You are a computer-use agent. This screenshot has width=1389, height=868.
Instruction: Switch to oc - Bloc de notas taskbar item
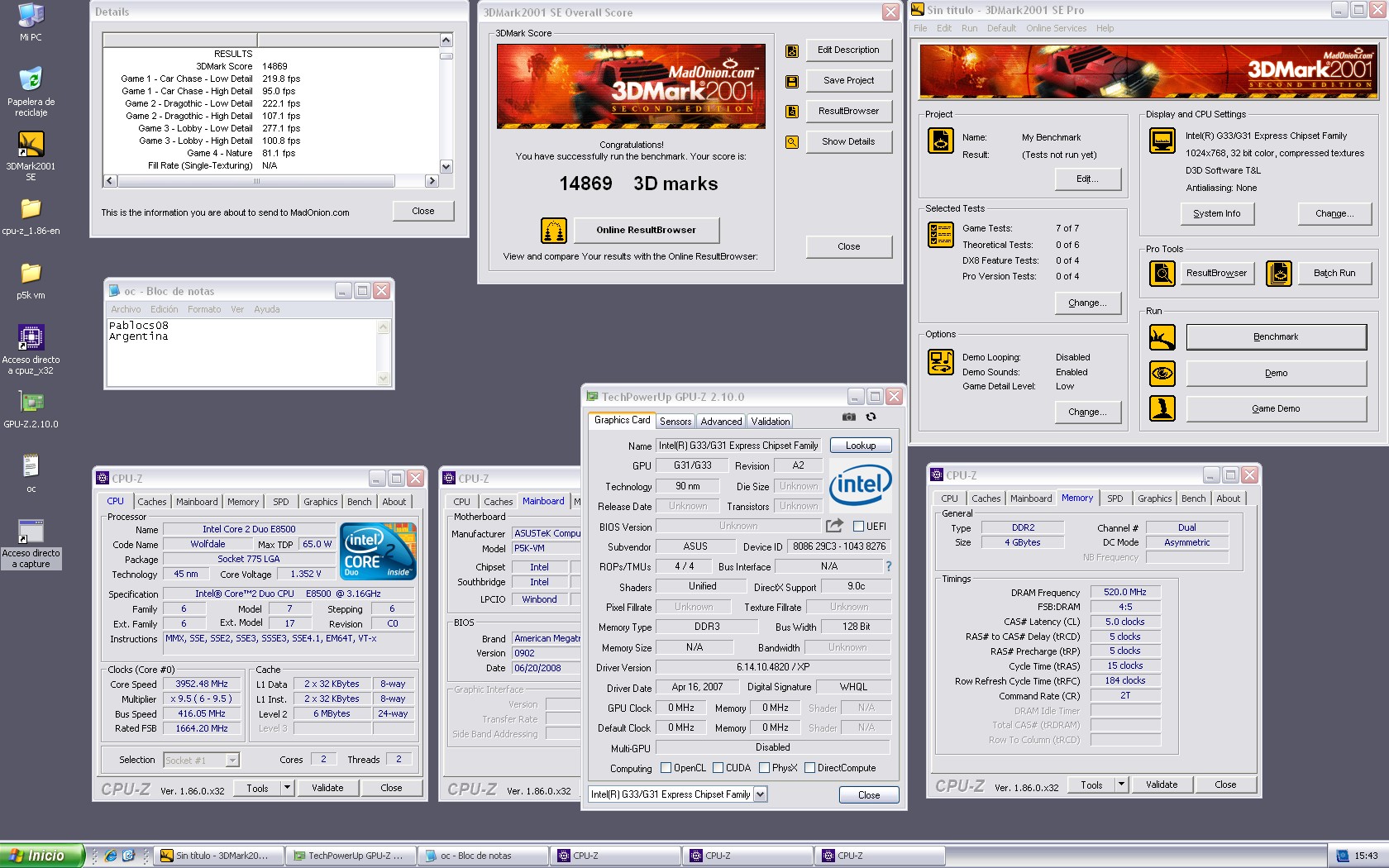coord(483,856)
